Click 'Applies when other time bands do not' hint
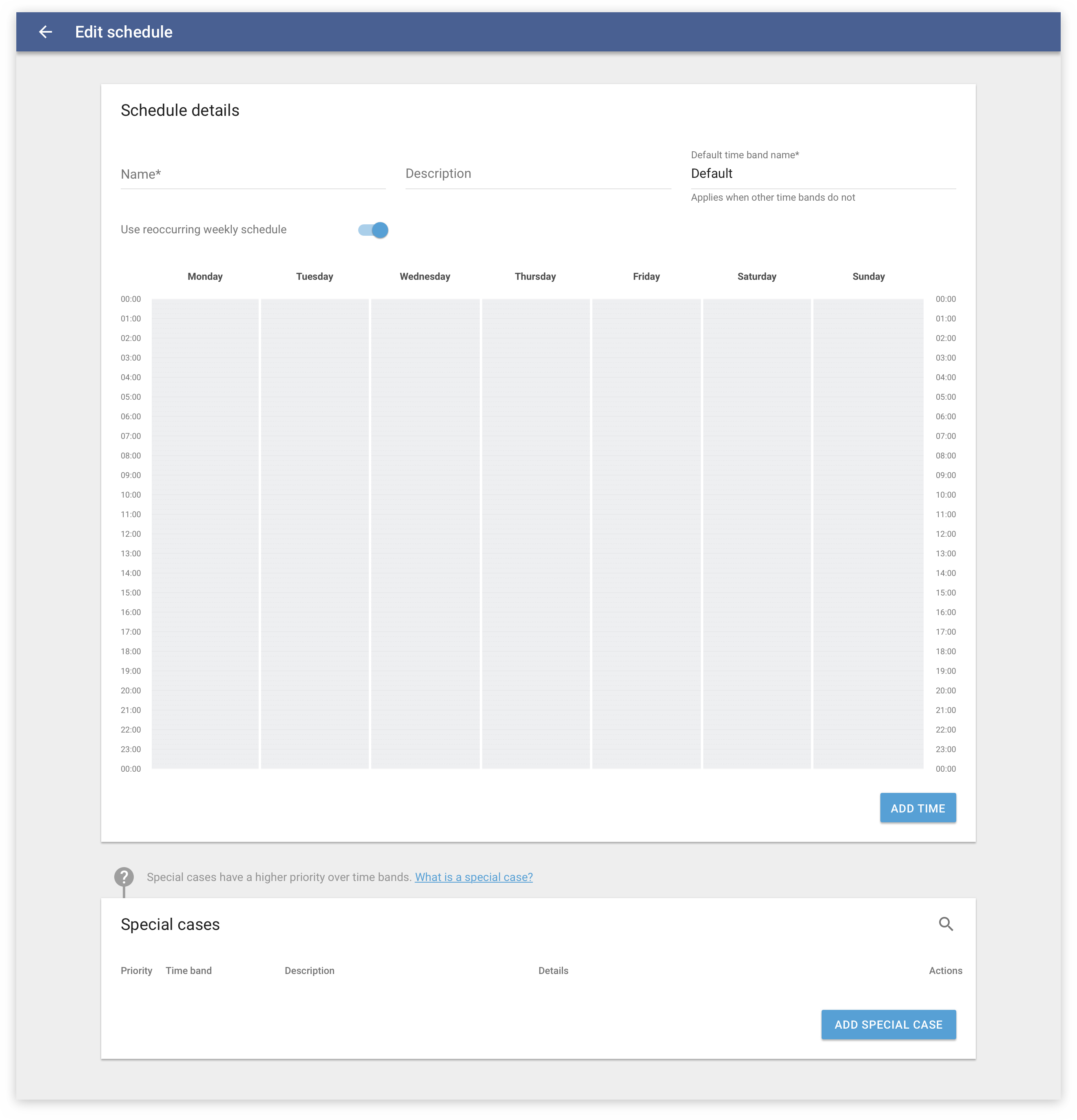Viewport: 1077px width, 1120px height. coord(773,198)
